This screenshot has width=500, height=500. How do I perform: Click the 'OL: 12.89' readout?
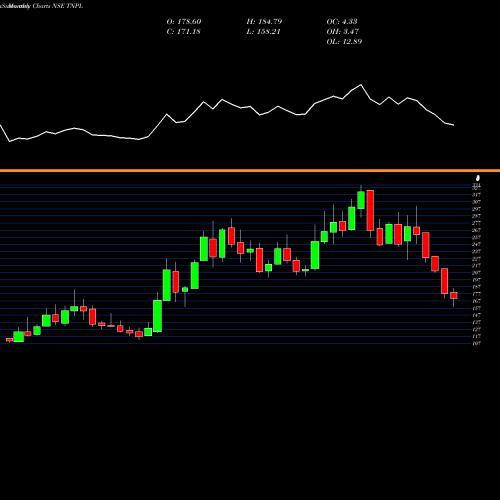point(344,42)
